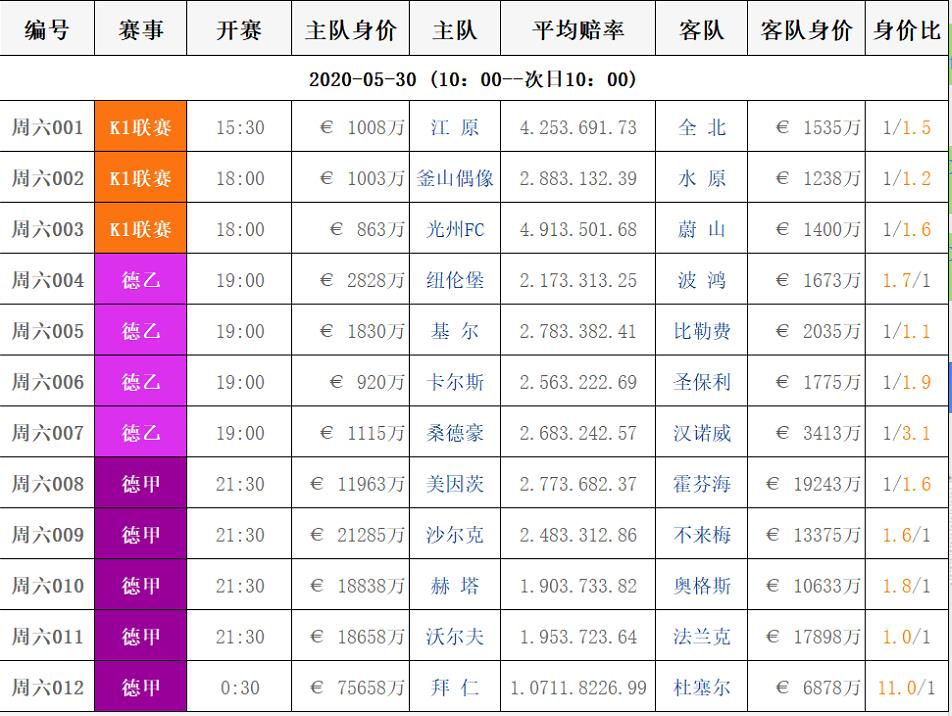
Task: Click the 11.0/1 value ratio cell
Action: pos(906,688)
